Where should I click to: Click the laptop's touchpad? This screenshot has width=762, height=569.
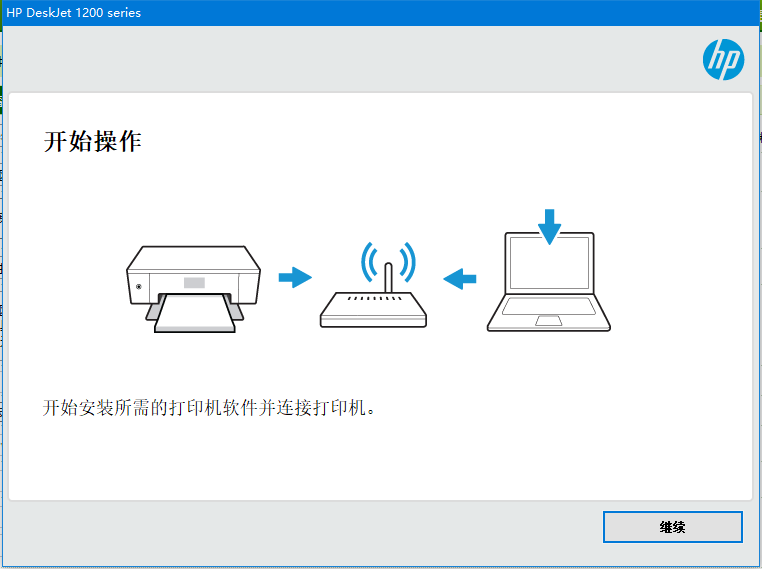click(549, 321)
